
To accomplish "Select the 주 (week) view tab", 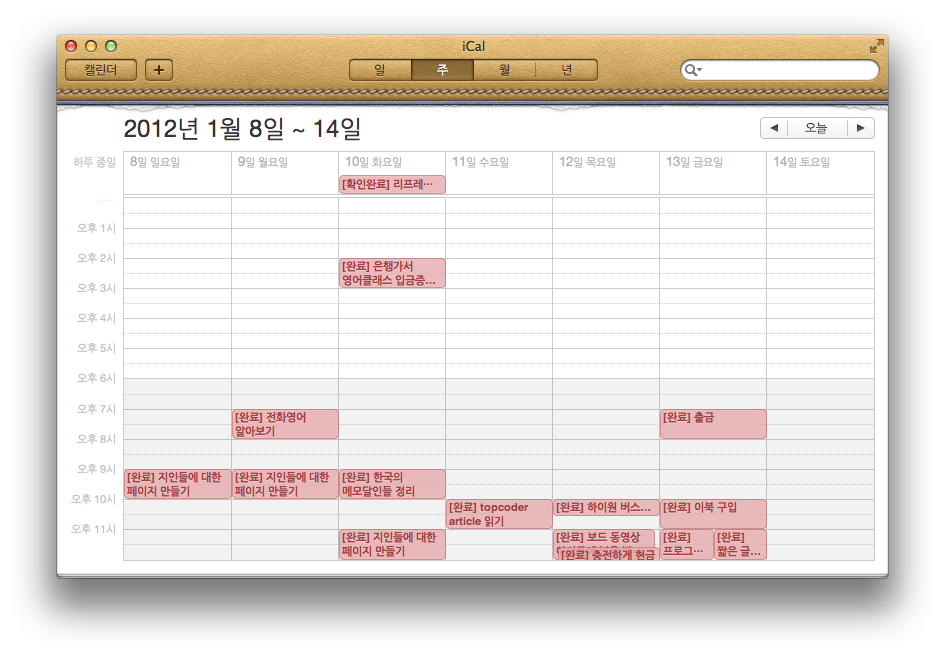I will click(x=442, y=70).
